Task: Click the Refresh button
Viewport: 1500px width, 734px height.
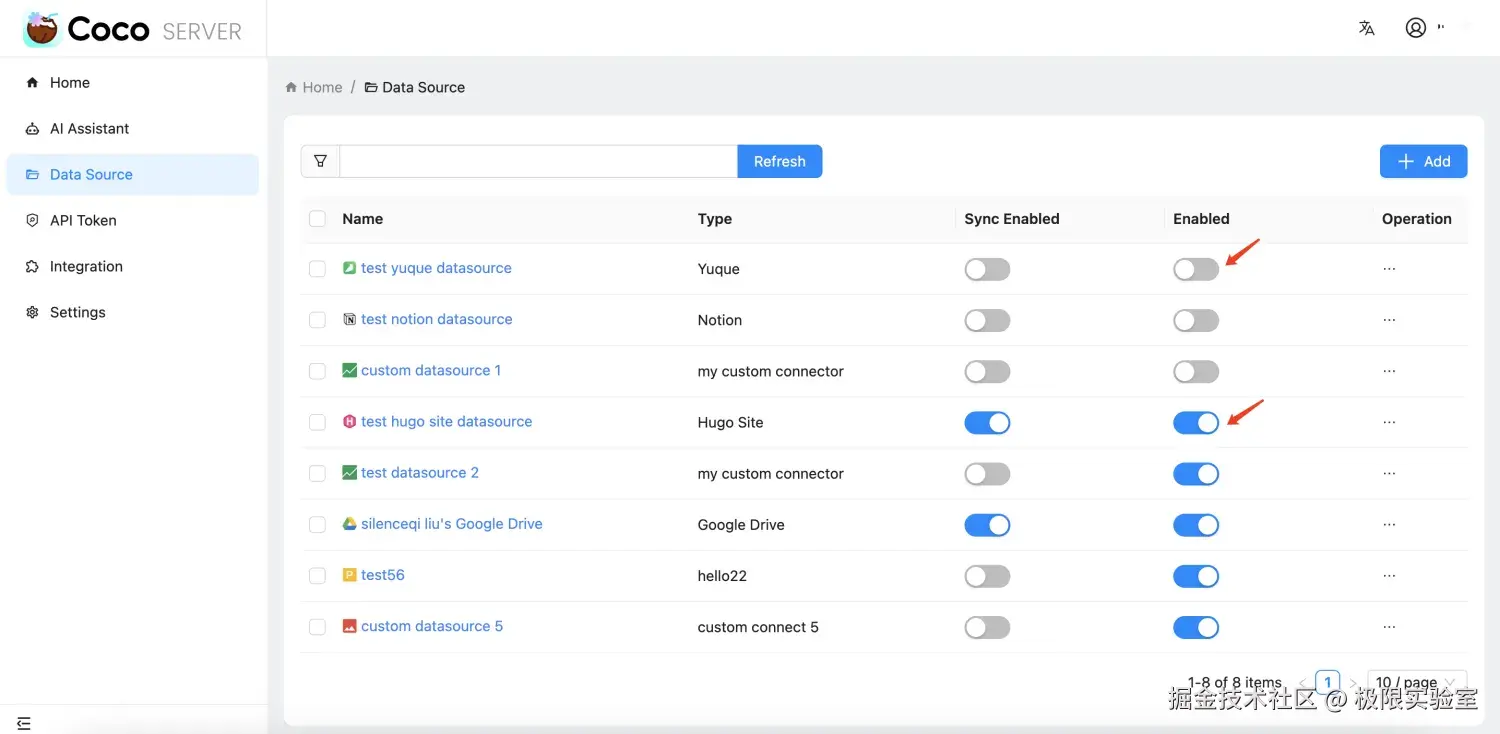Action: click(779, 161)
